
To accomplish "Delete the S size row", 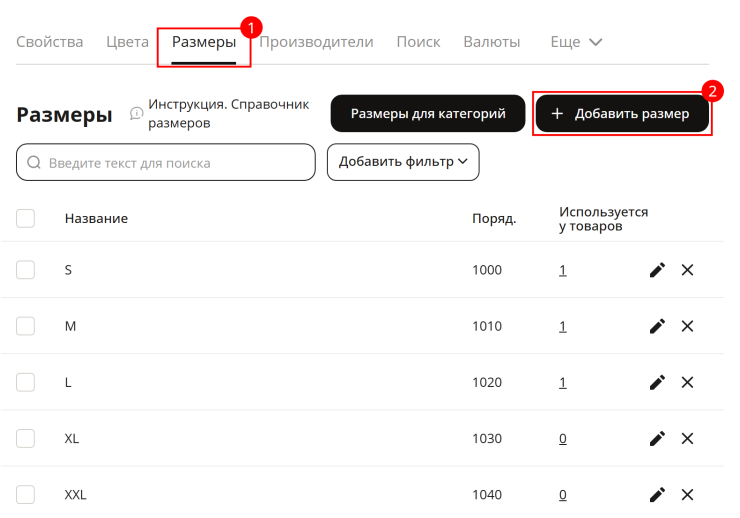I will (687, 270).
